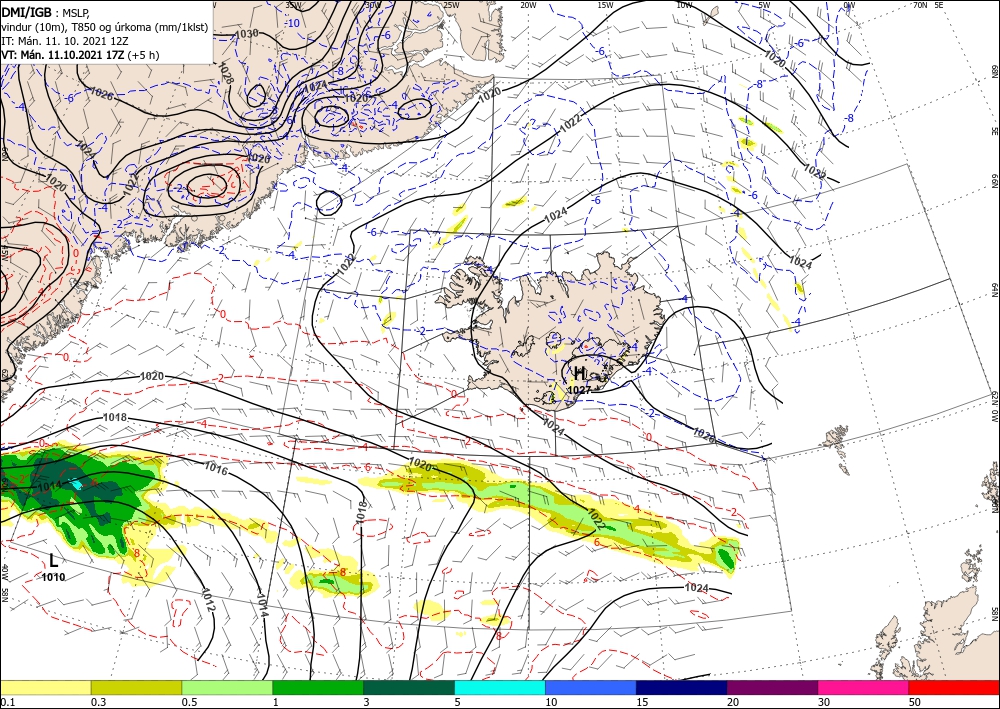
Task: Click the 'vindur (10m), T850 og úrkoma' line
Action: pyautogui.click(x=105, y=27)
